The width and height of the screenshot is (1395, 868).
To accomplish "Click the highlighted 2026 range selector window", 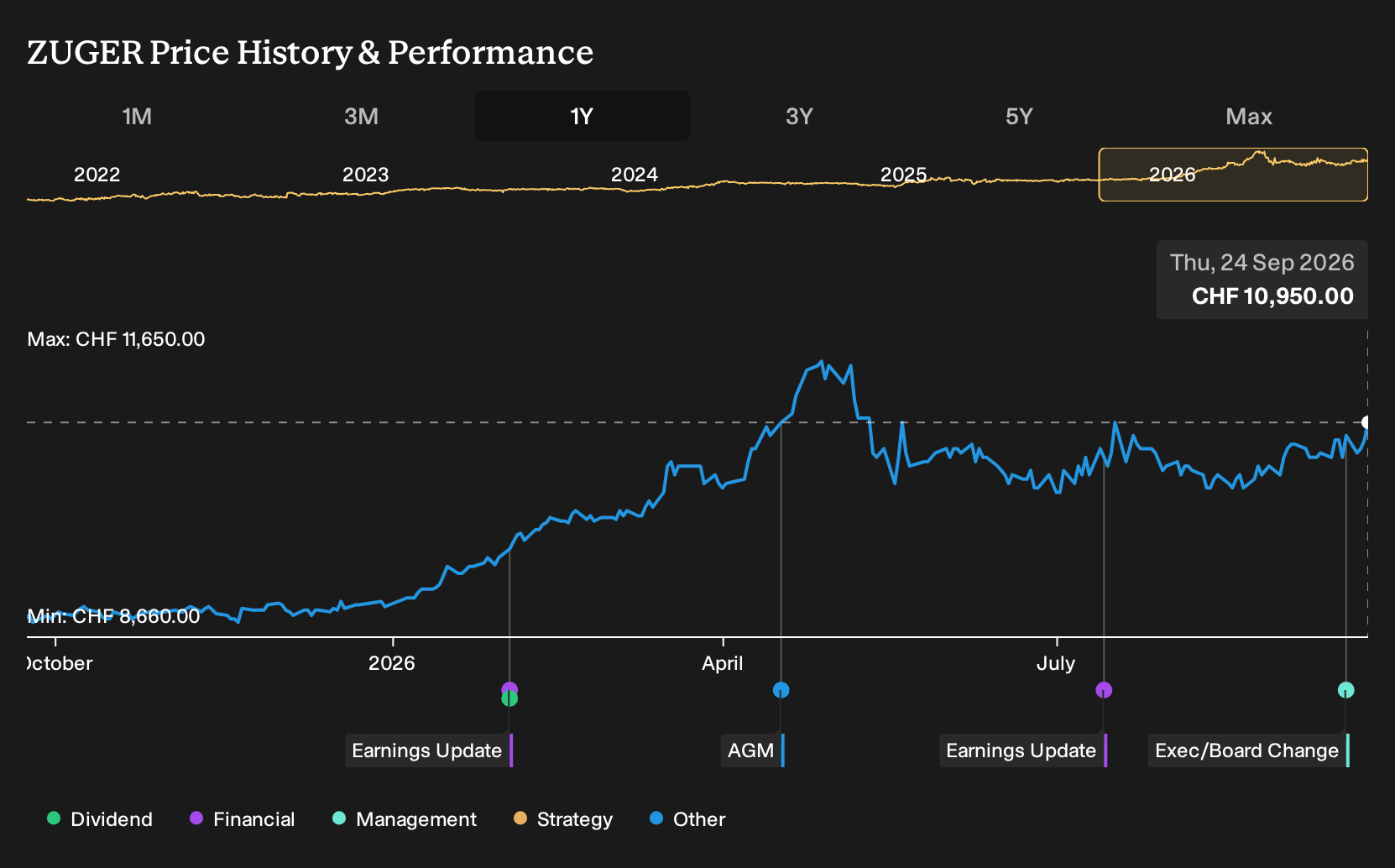I will pyautogui.click(x=1233, y=175).
